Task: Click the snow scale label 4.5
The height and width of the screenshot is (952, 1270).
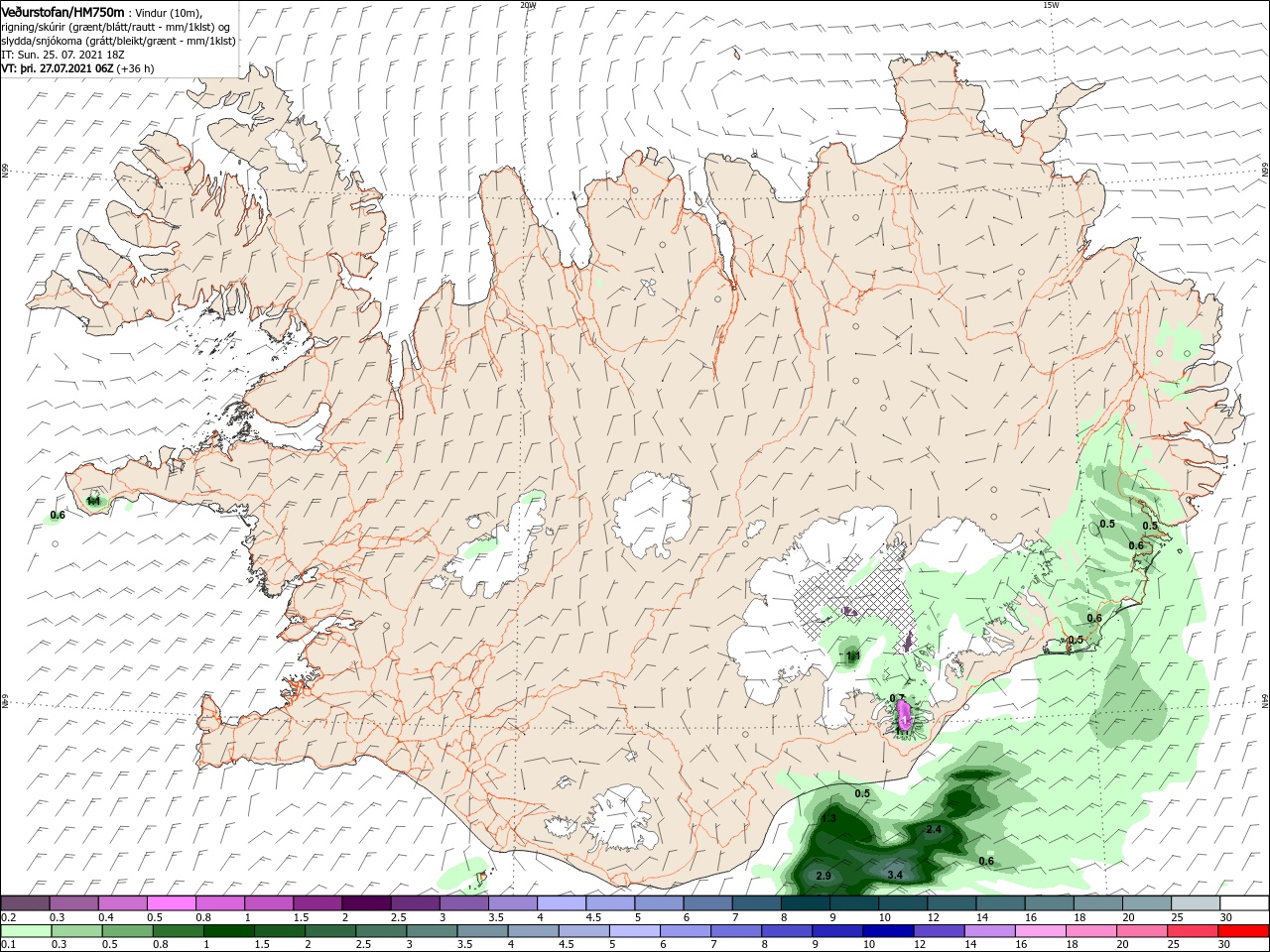Action: click(x=593, y=918)
